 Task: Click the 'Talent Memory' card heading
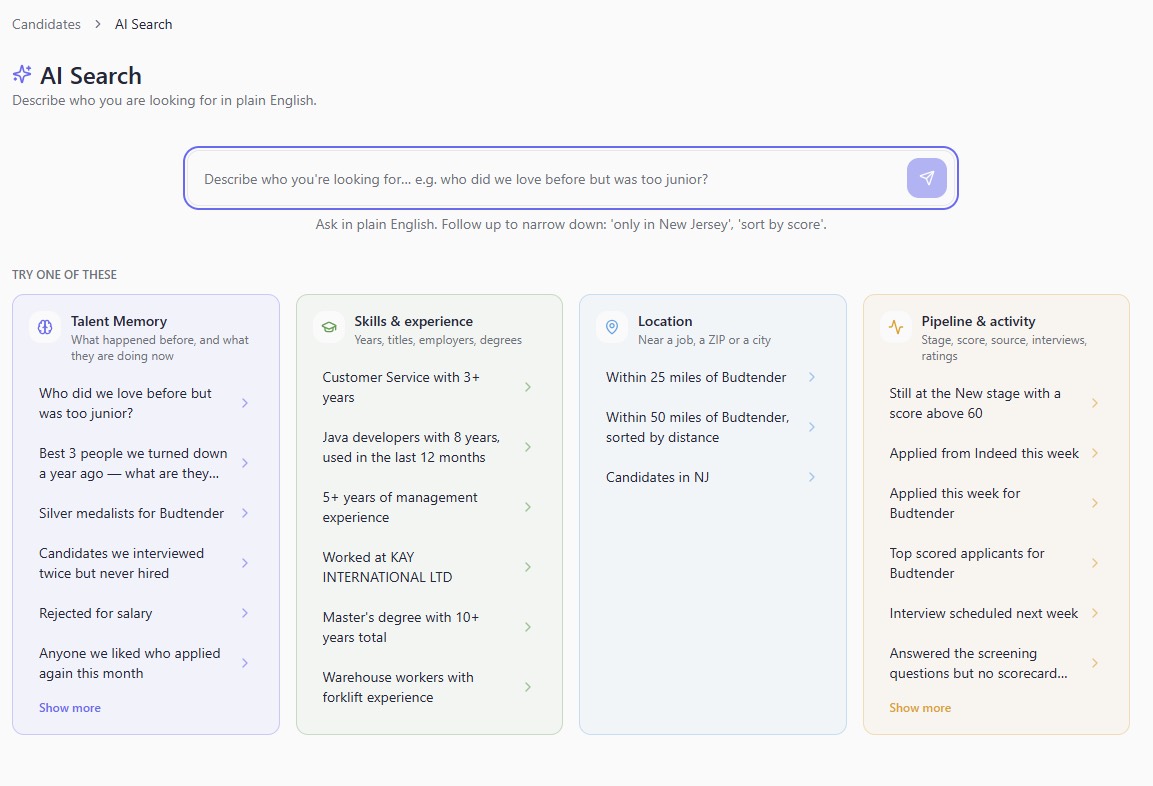(x=118, y=321)
